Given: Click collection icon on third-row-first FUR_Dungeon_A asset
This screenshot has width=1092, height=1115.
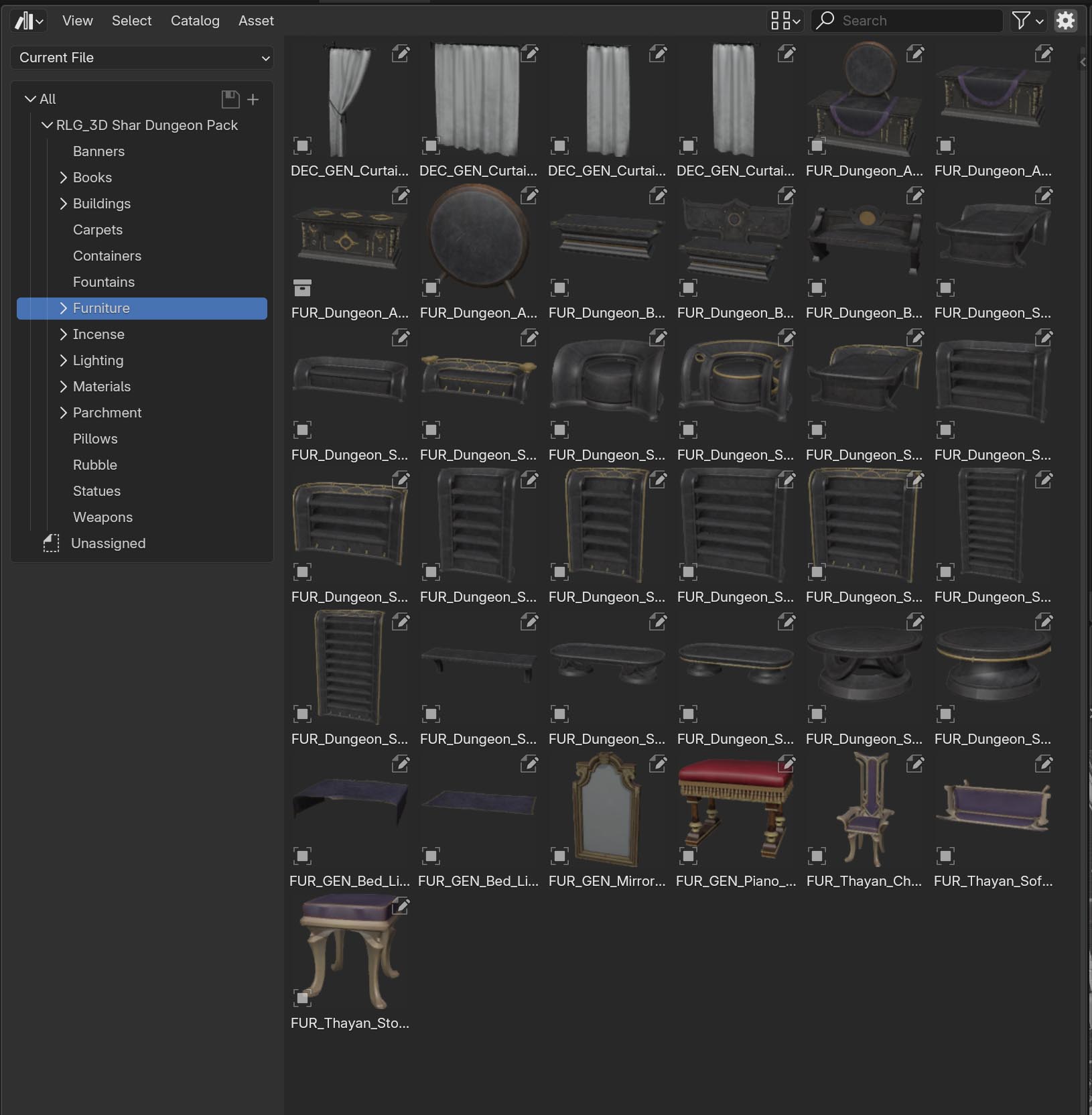Looking at the screenshot, I should coord(302,288).
